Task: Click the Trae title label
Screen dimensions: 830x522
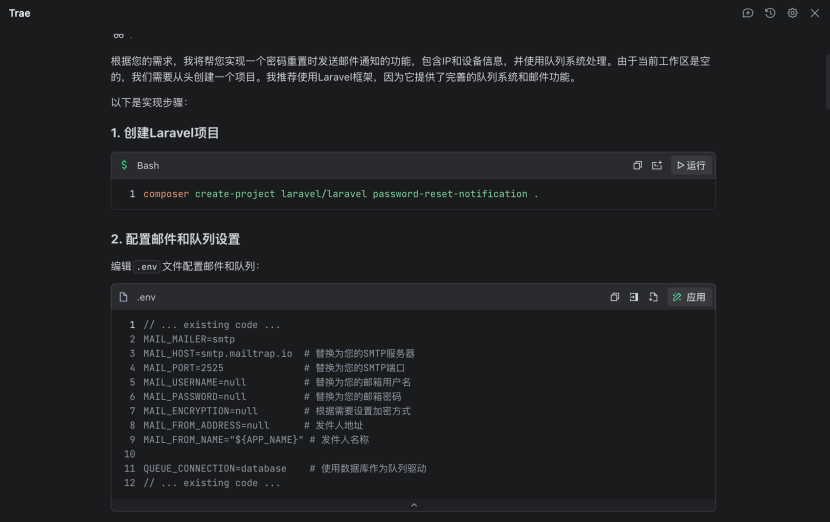Action: [20, 13]
